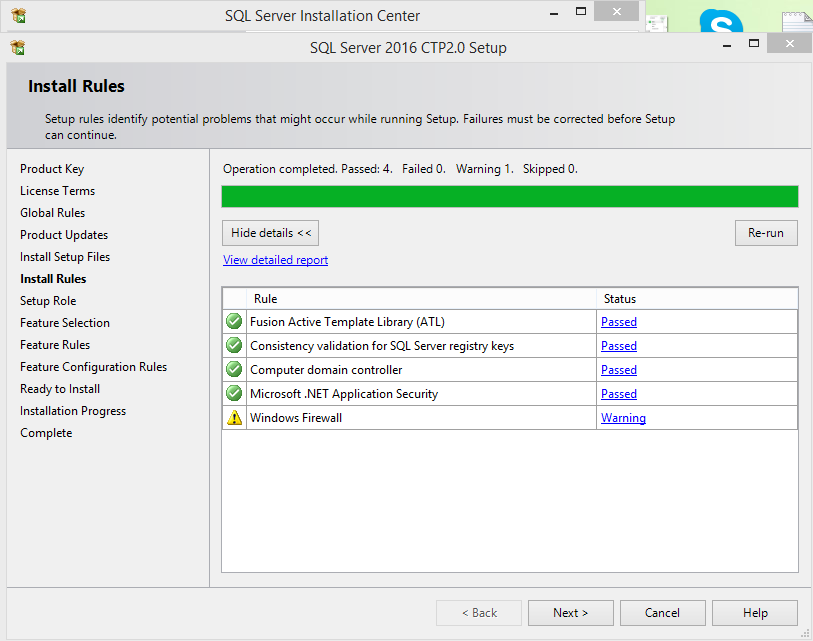Click the Cancel button

click(x=662, y=613)
